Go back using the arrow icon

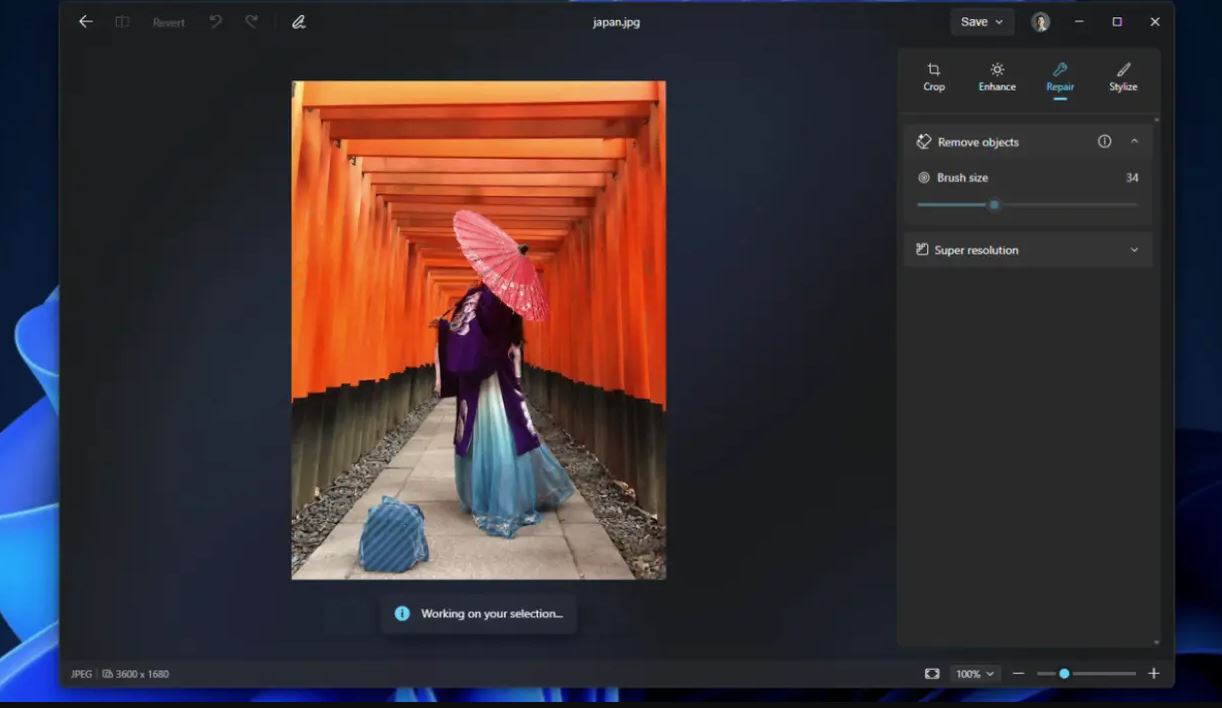pyautogui.click(x=86, y=21)
